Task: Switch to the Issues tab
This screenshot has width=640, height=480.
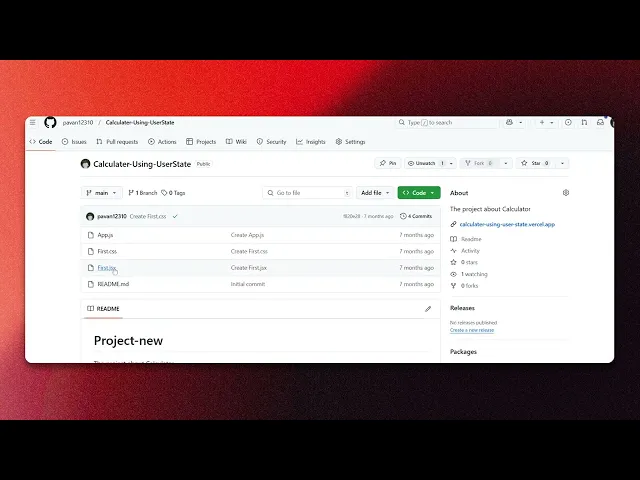Action: tap(74, 142)
